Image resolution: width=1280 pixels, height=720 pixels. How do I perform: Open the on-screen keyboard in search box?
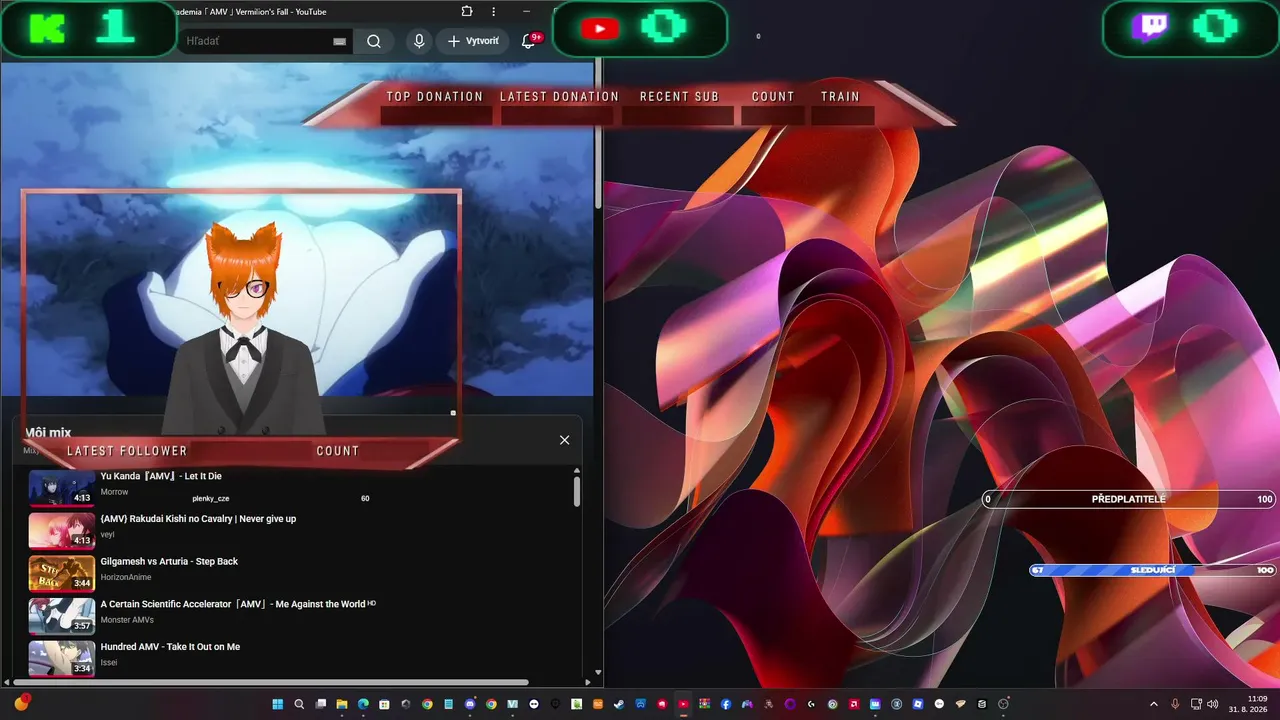point(339,42)
